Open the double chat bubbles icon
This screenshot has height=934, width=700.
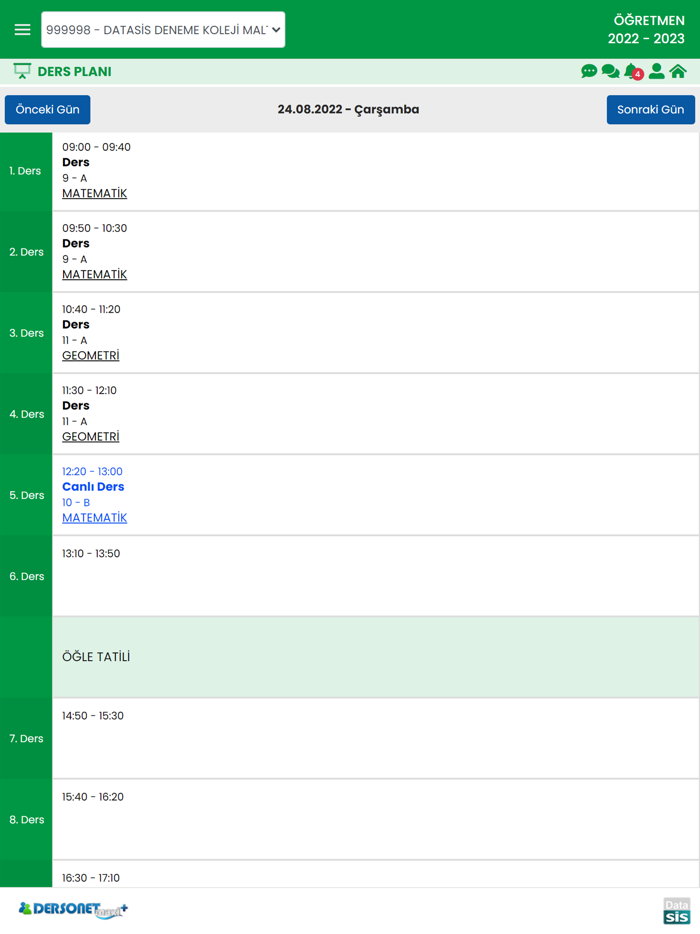pyautogui.click(x=610, y=71)
